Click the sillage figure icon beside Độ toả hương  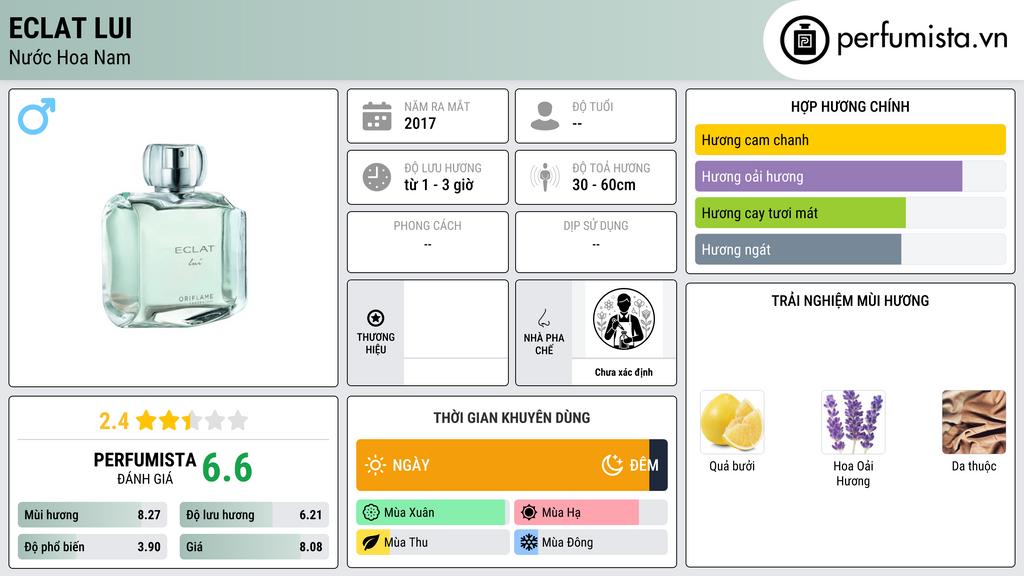click(545, 177)
